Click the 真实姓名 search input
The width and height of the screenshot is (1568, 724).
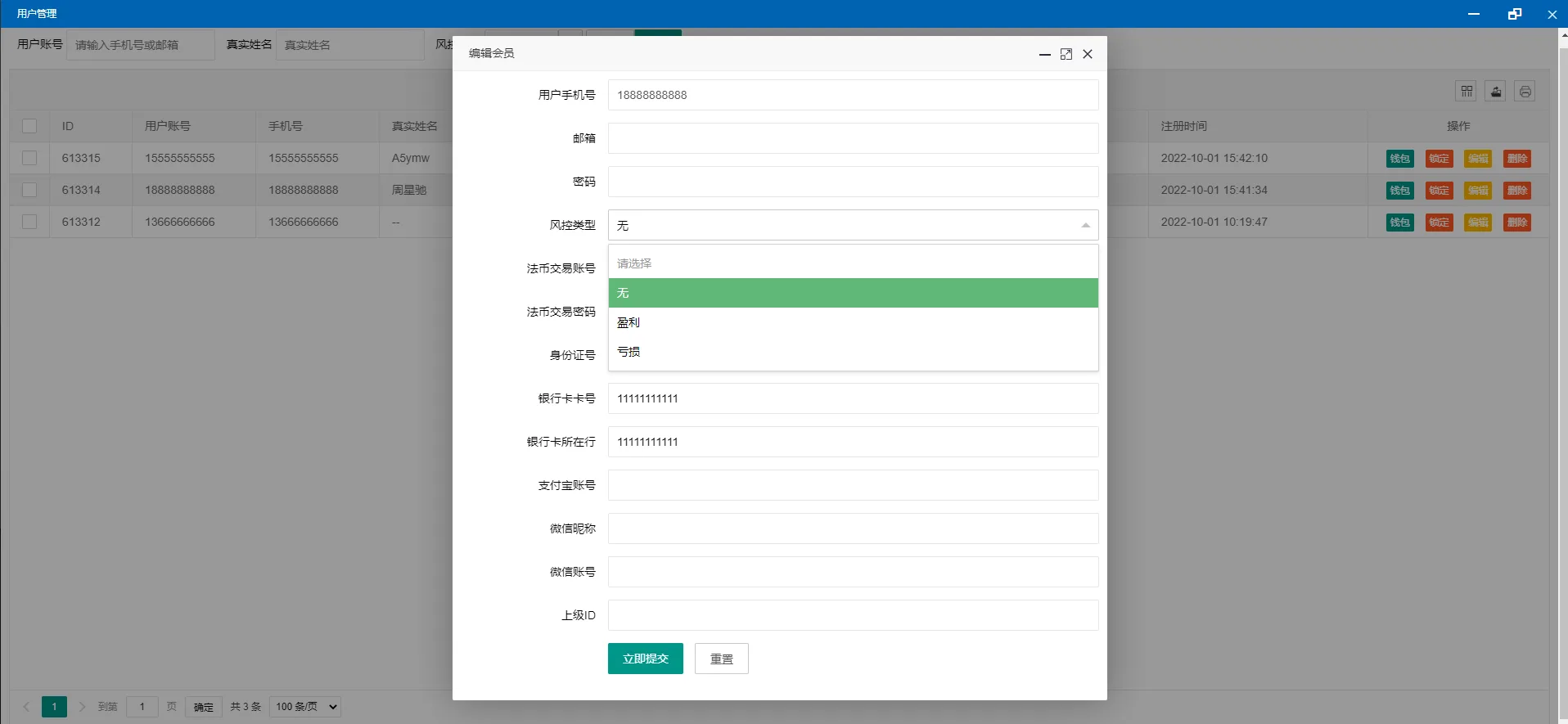point(350,45)
